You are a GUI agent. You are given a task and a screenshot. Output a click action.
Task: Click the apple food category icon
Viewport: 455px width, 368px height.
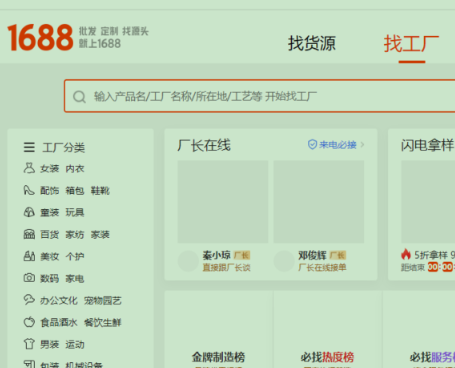coord(29,322)
